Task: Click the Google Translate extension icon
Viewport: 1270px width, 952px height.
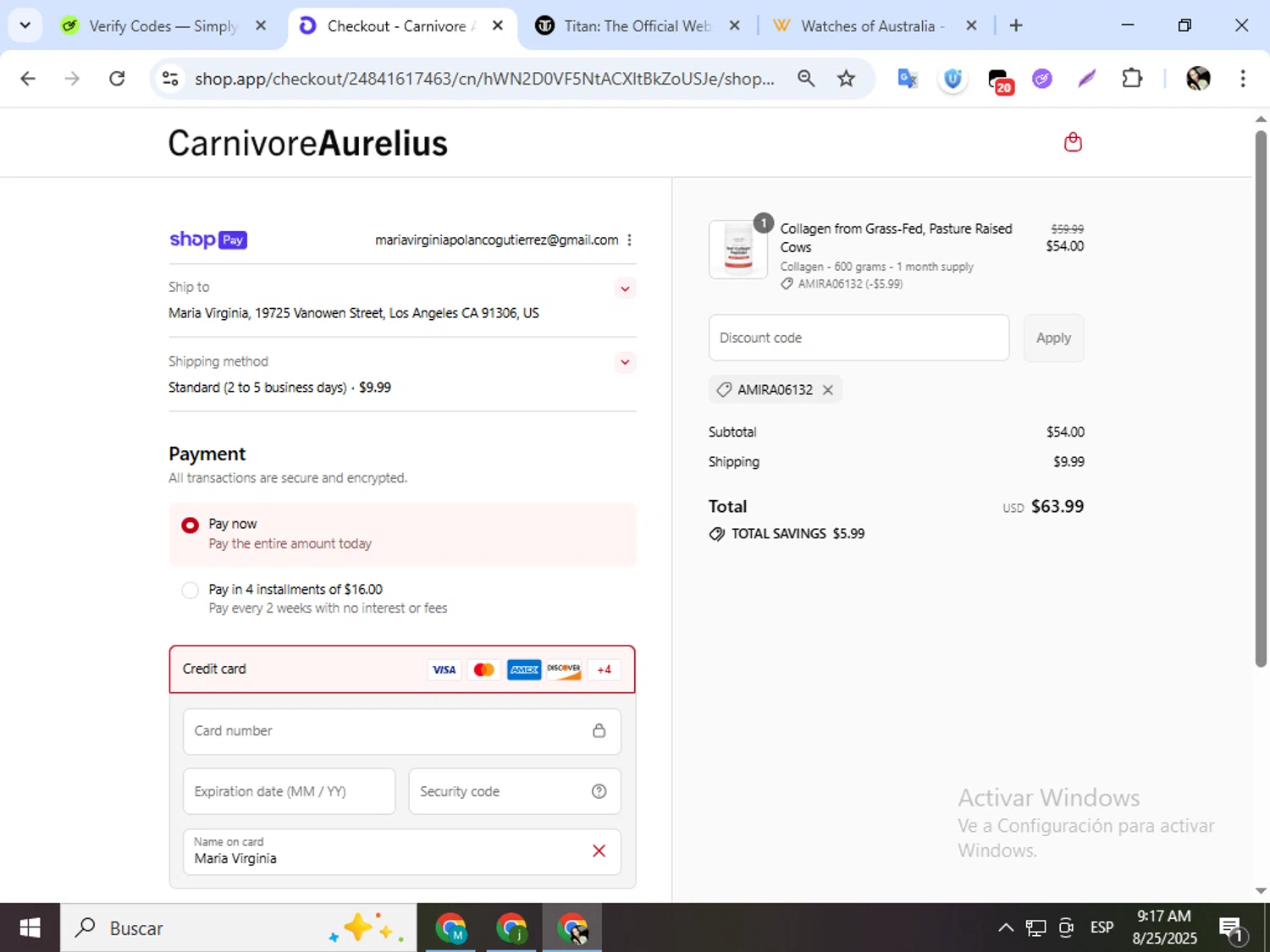Action: tap(908, 79)
